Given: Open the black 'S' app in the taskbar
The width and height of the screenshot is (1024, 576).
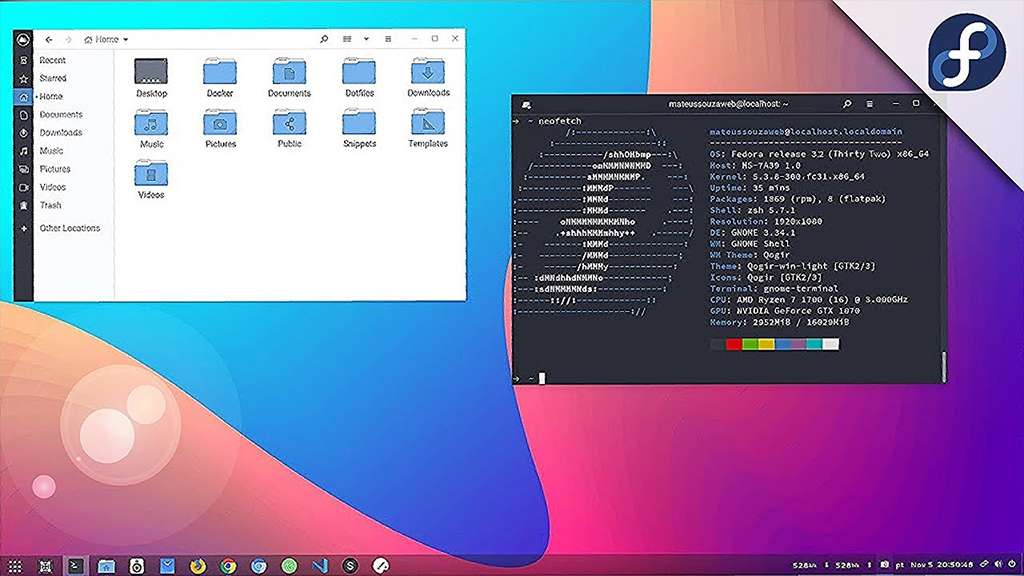Looking at the screenshot, I should [x=350, y=566].
